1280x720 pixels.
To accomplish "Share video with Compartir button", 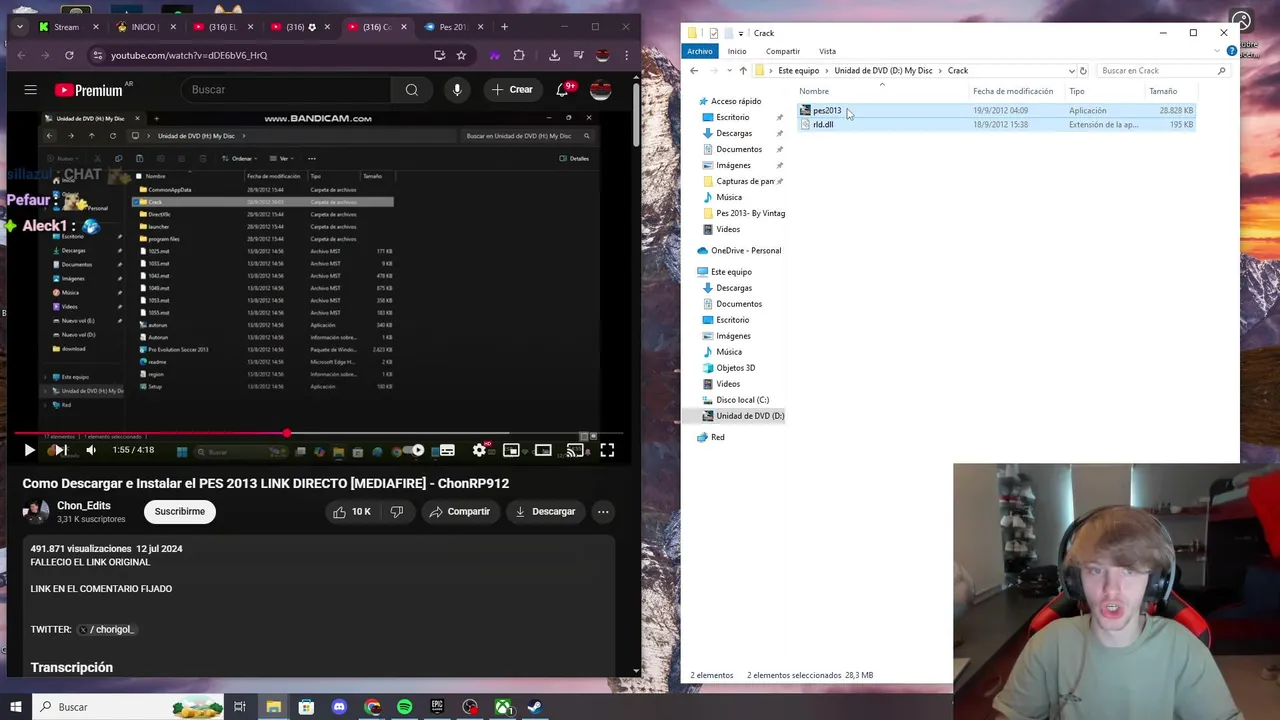I will pyautogui.click(x=460, y=511).
